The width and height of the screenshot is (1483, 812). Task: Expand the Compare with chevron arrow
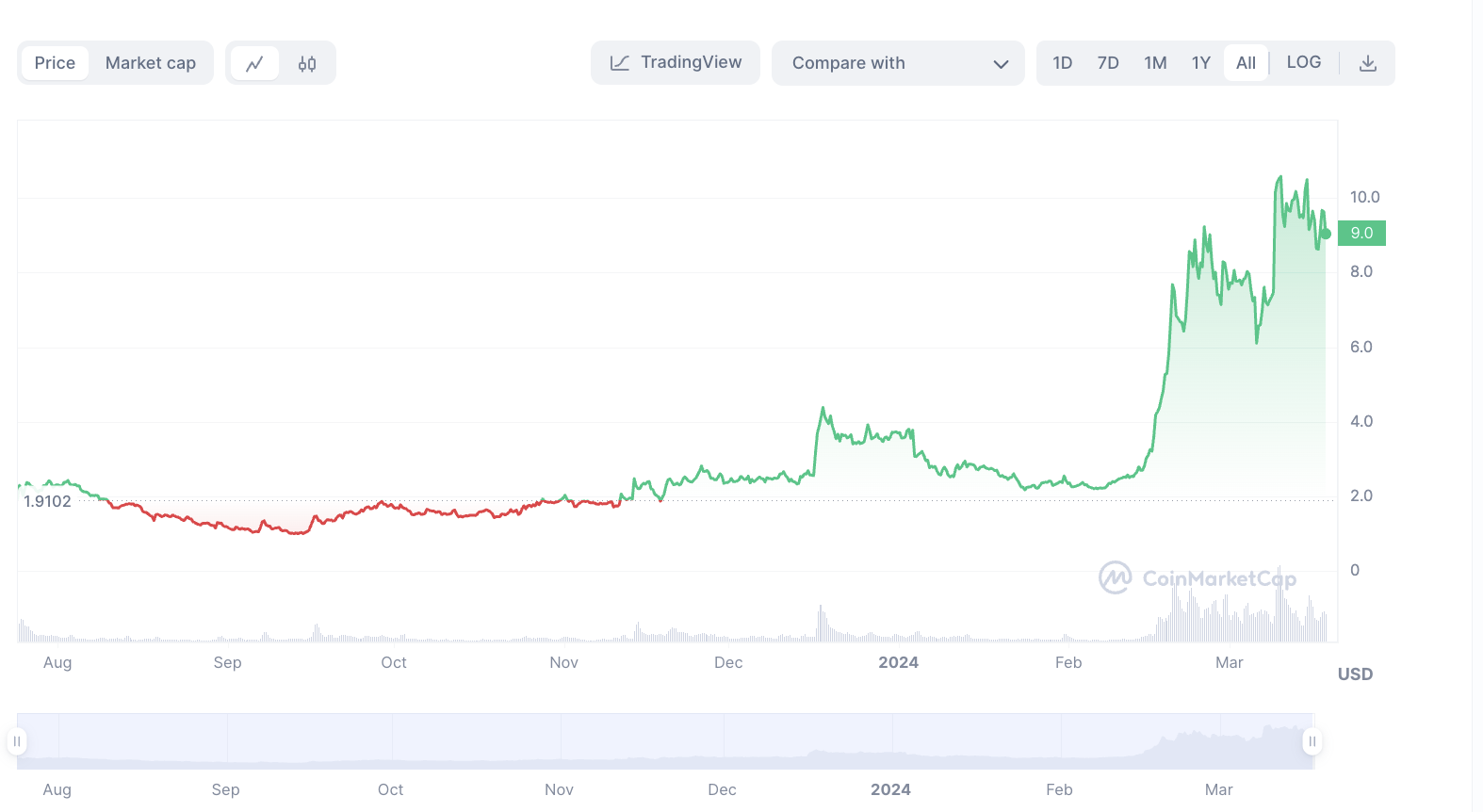1001,64
